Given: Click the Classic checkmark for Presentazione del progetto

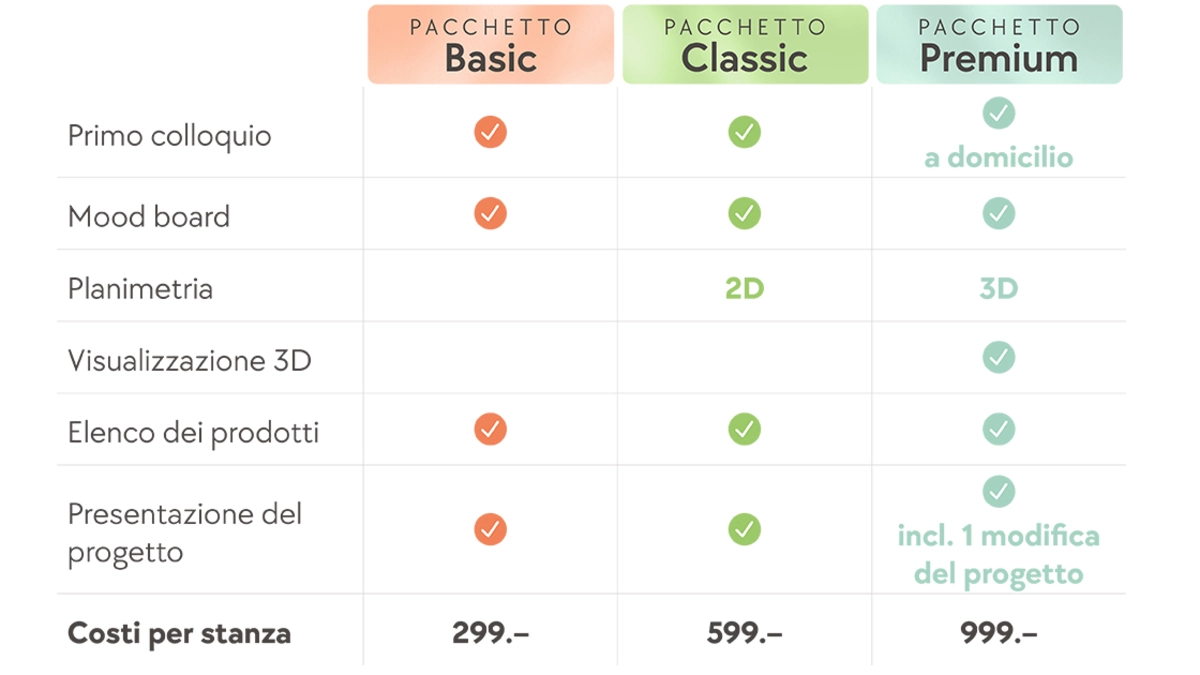Looking at the screenshot, I should pos(744,529).
